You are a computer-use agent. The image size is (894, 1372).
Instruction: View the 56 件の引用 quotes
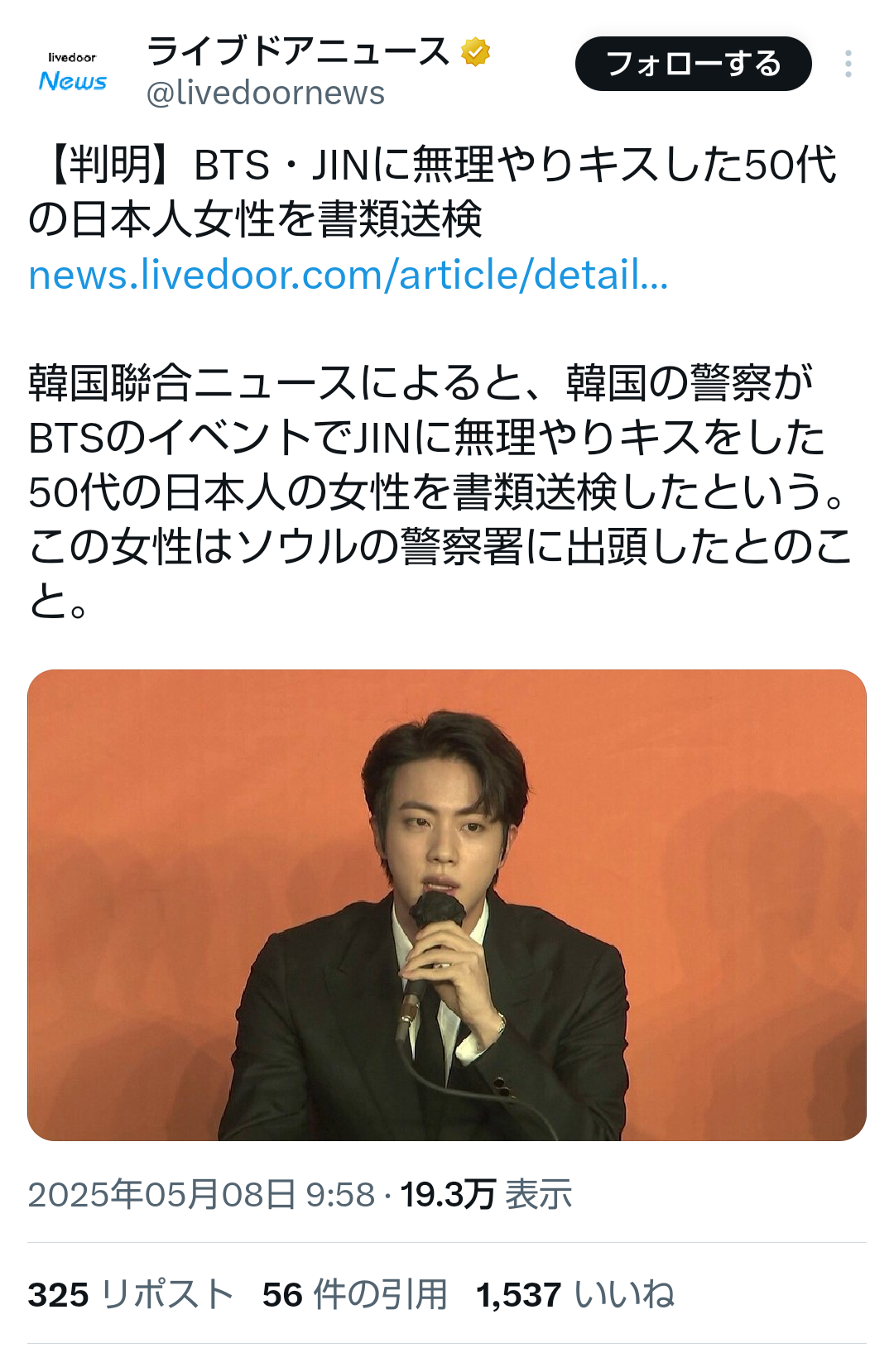click(x=355, y=1294)
